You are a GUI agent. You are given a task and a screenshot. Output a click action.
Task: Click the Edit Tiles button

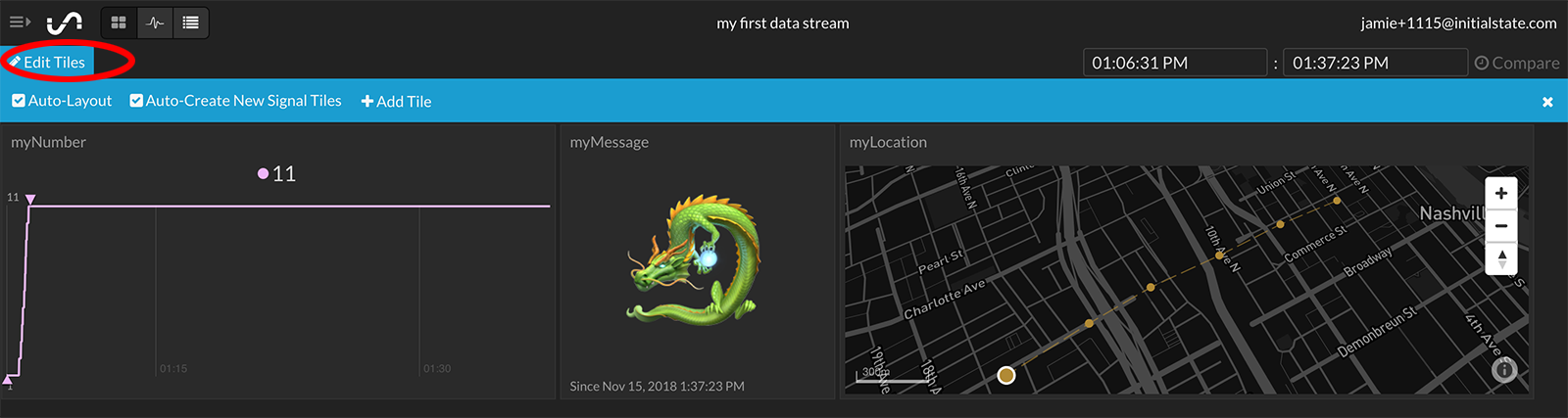tap(48, 63)
